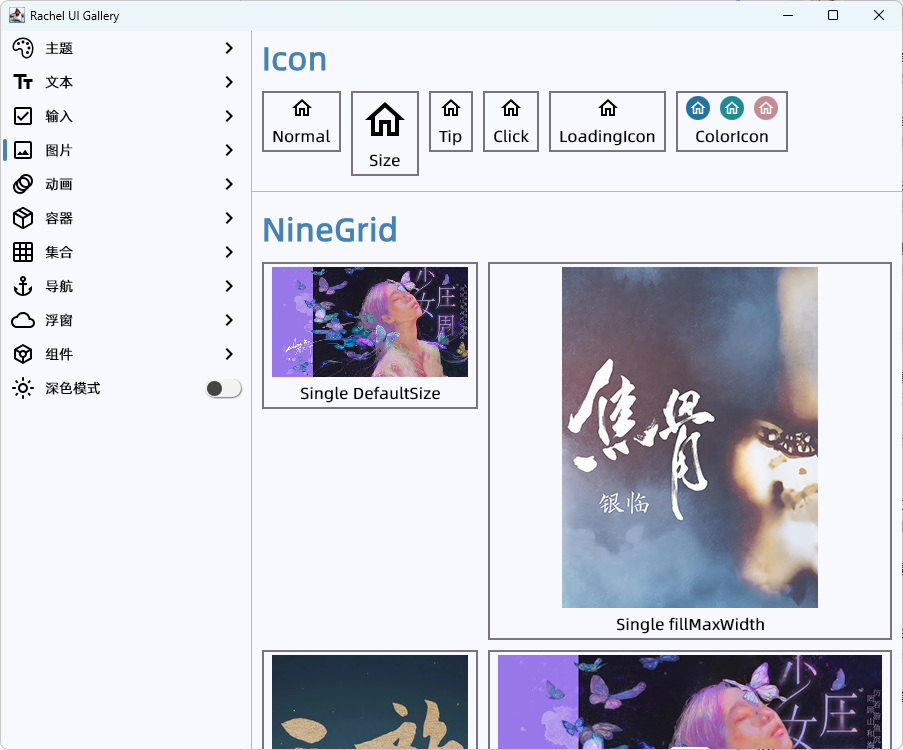
Task: Minimize the Rachel UI Gallery window
Action: point(788,15)
